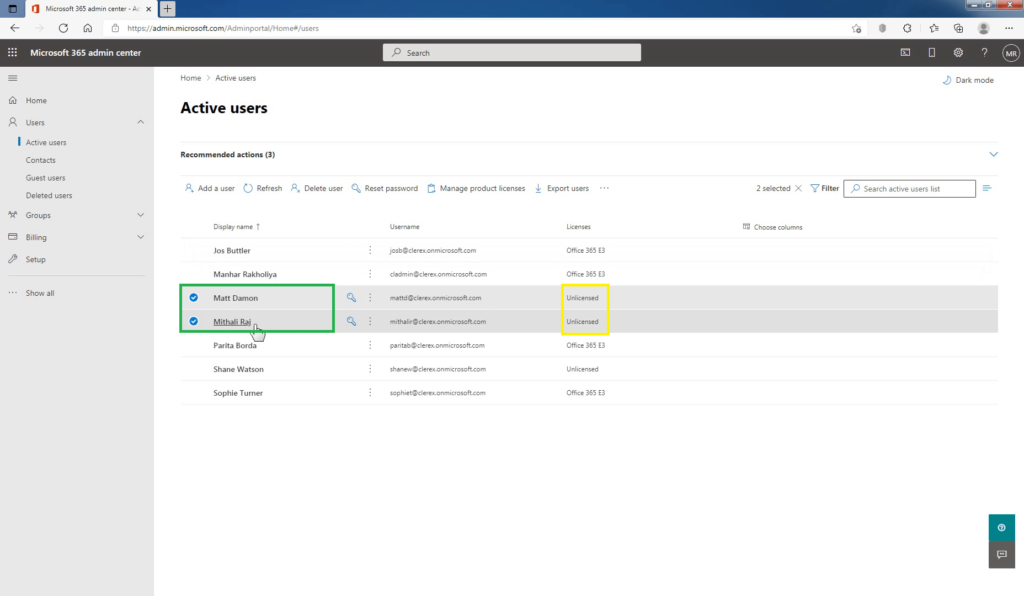This screenshot has width=1024, height=596.
Task: Click the browser address bar URL
Action: pyautogui.click(x=223, y=28)
